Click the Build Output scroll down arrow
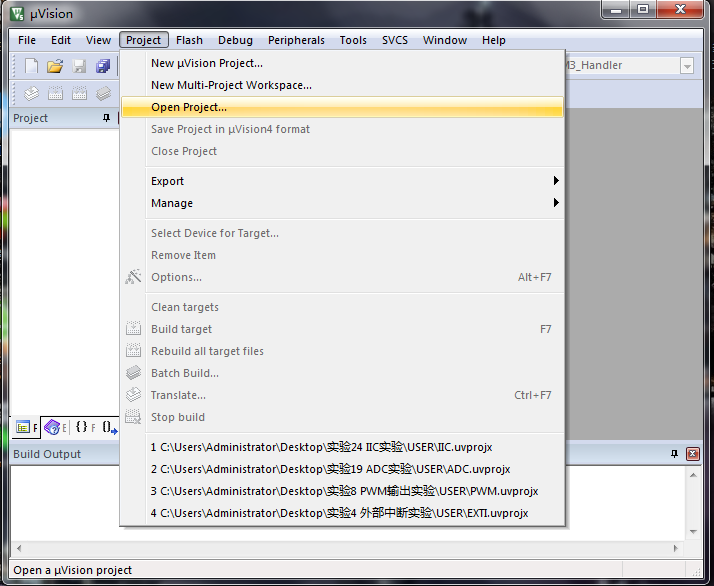Viewport: 714px width, 586px height. point(693,531)
